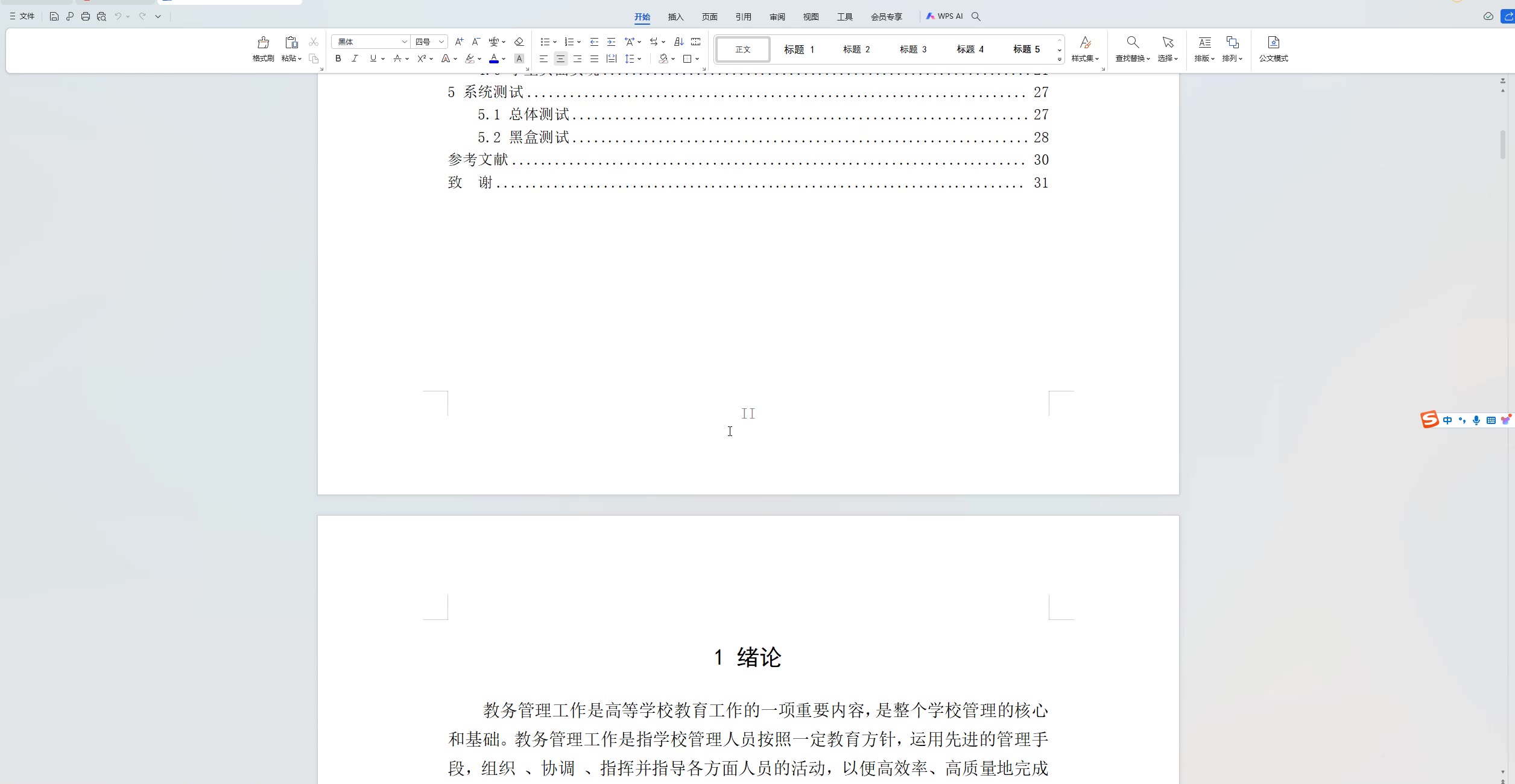The width and height of the screenshot is (1515, 784).
Task: Click the clear formatting eraser icon
Action: [x=519, y=42]
